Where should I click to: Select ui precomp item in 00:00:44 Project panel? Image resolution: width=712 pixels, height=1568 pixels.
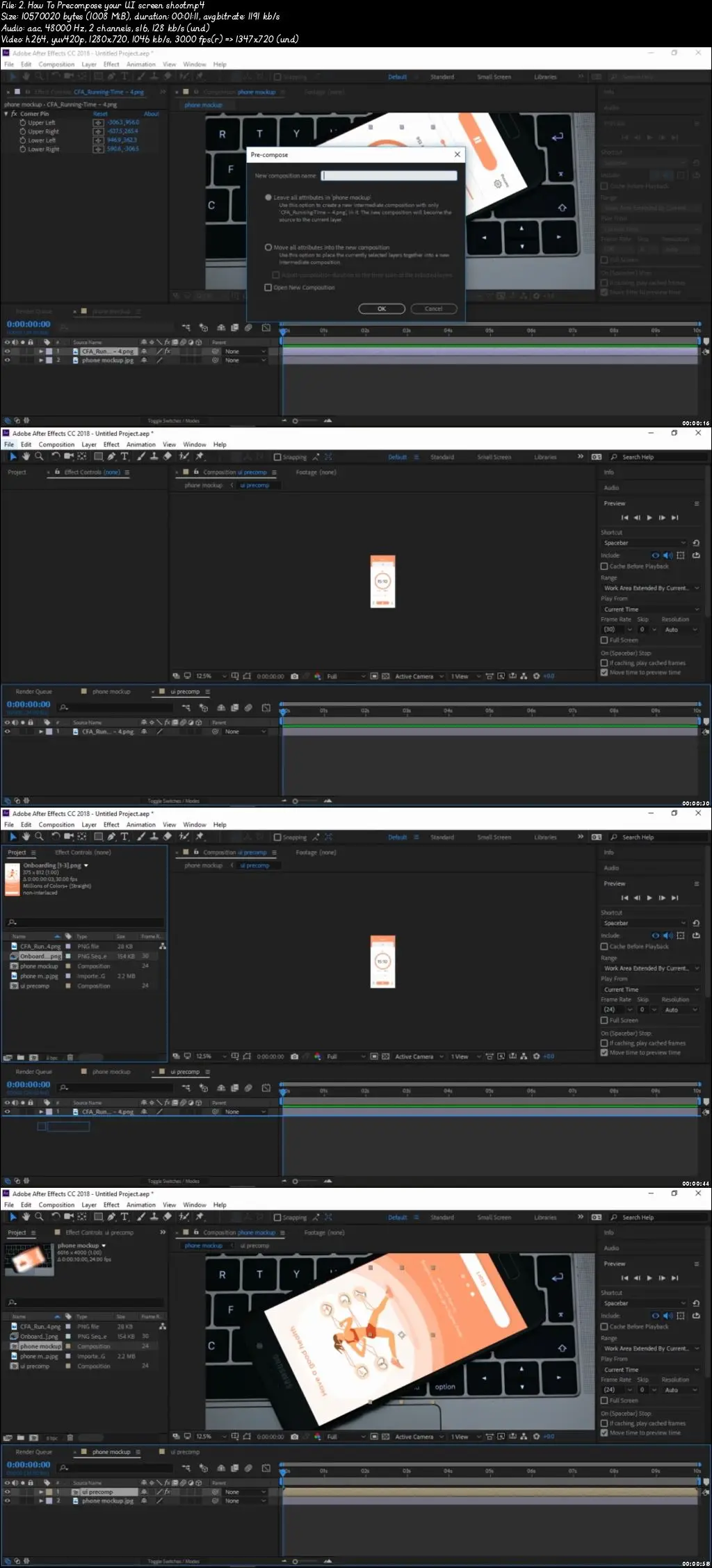[x=35, y=986]
